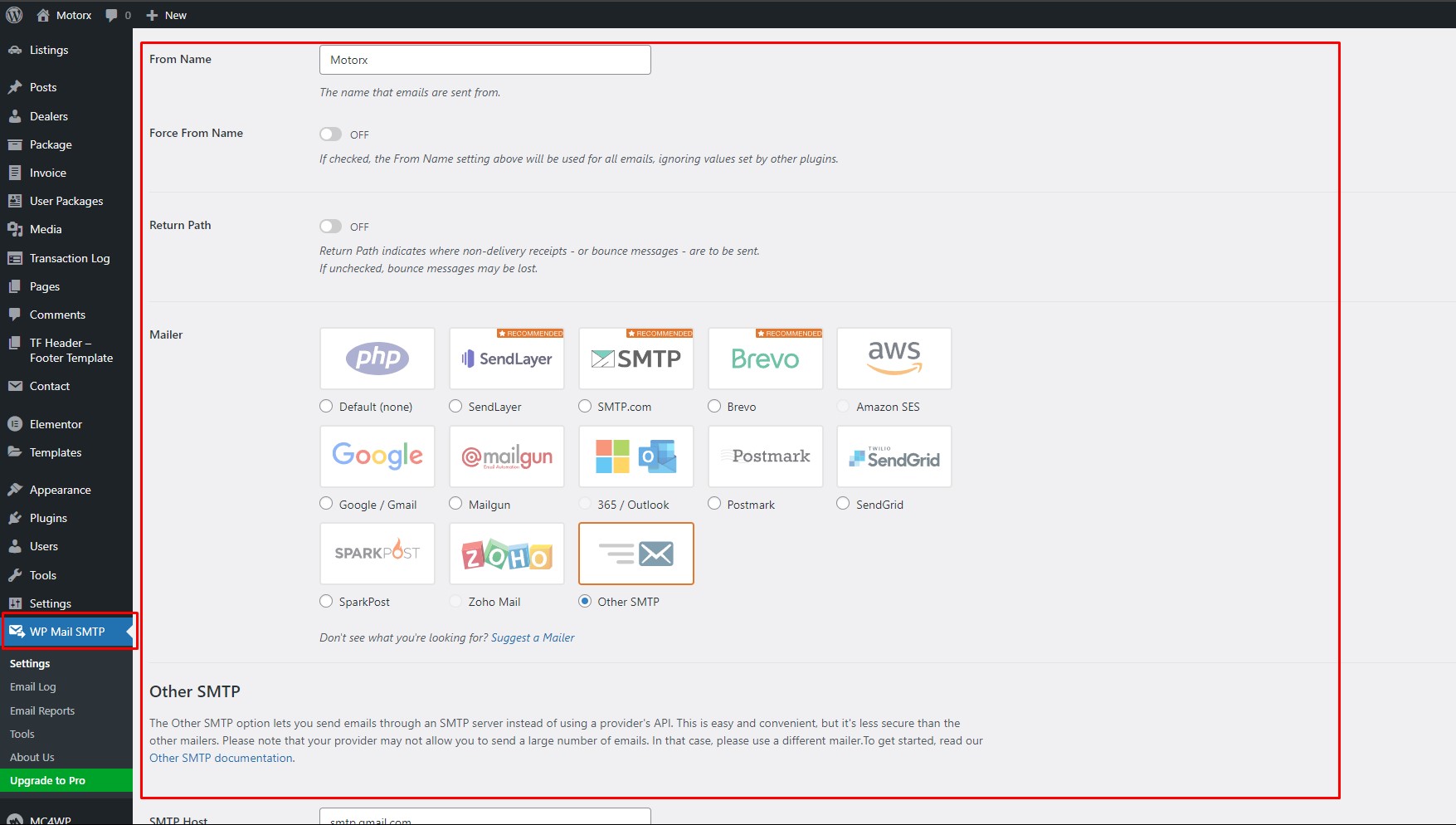1456x825 pixels.
Task: Click the Dealers person icon
Action: [x=15, y=116]
